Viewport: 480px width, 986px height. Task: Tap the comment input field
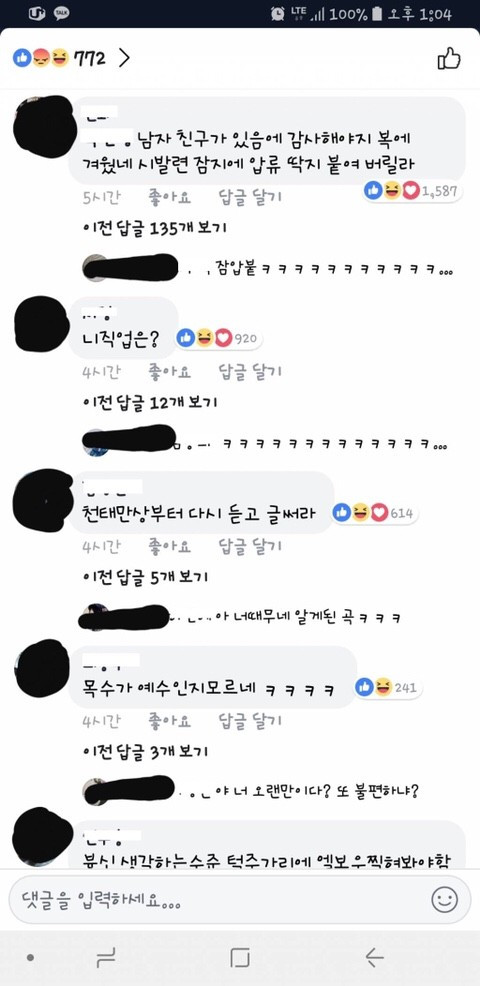click(240, 900)
